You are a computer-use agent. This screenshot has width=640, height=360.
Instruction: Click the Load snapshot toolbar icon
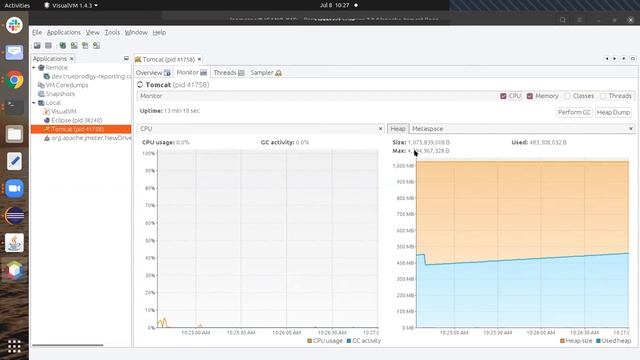tap(37, 45)
